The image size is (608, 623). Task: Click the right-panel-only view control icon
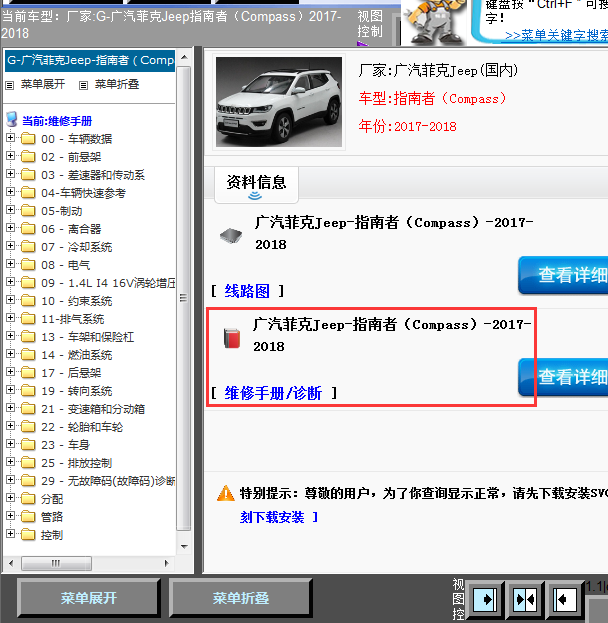(564, 599)
